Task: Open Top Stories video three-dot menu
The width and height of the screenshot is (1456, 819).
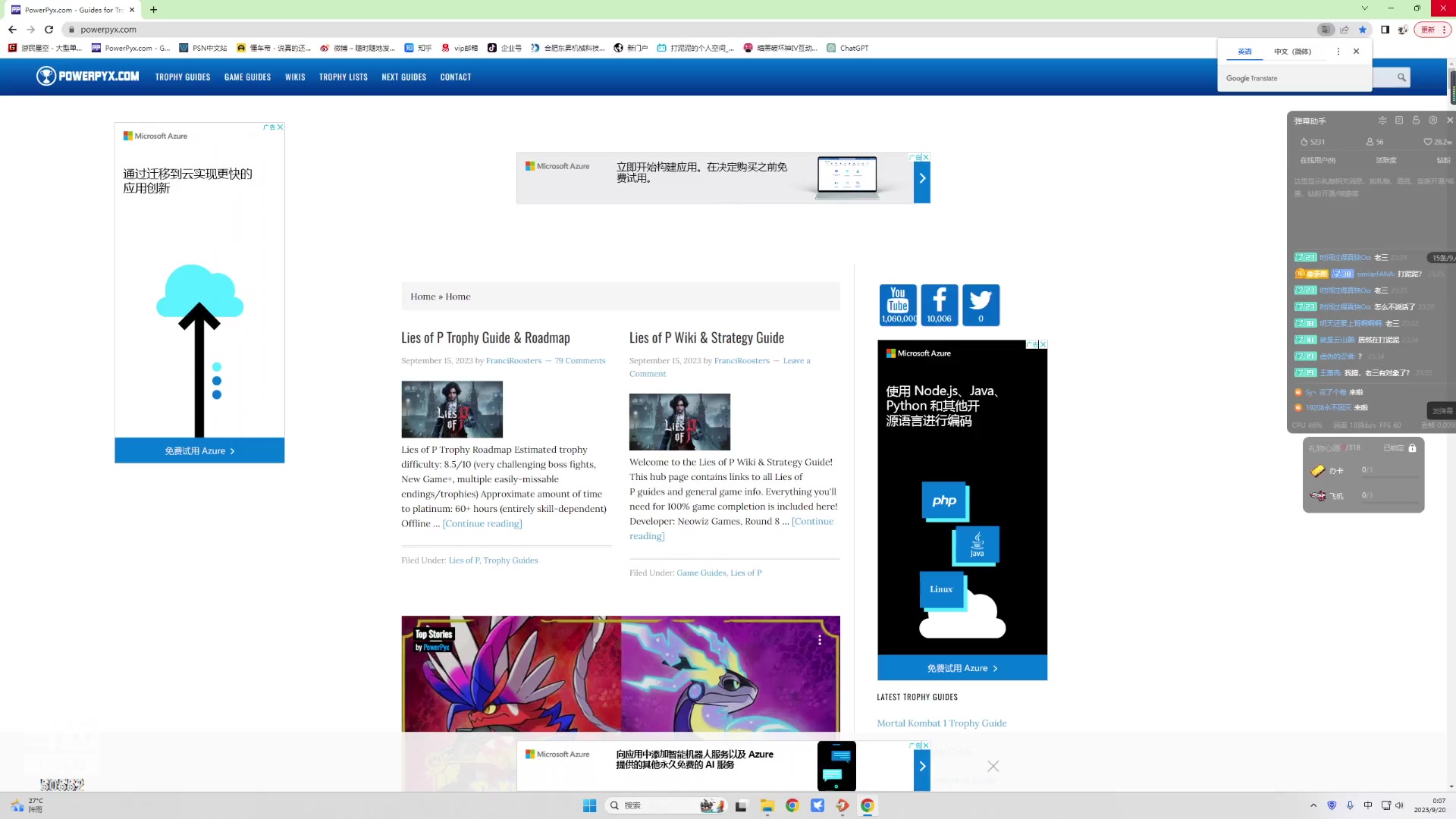Action: tap(820, 641)
